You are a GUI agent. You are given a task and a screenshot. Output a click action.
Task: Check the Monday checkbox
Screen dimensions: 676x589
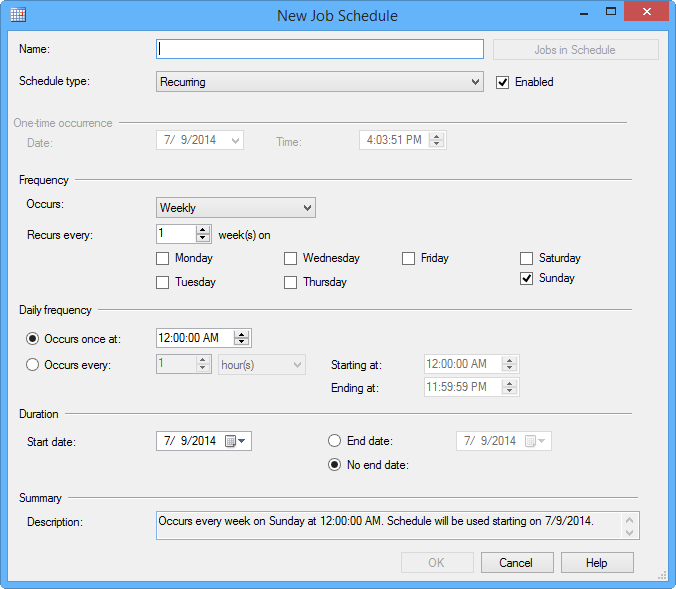163,259
